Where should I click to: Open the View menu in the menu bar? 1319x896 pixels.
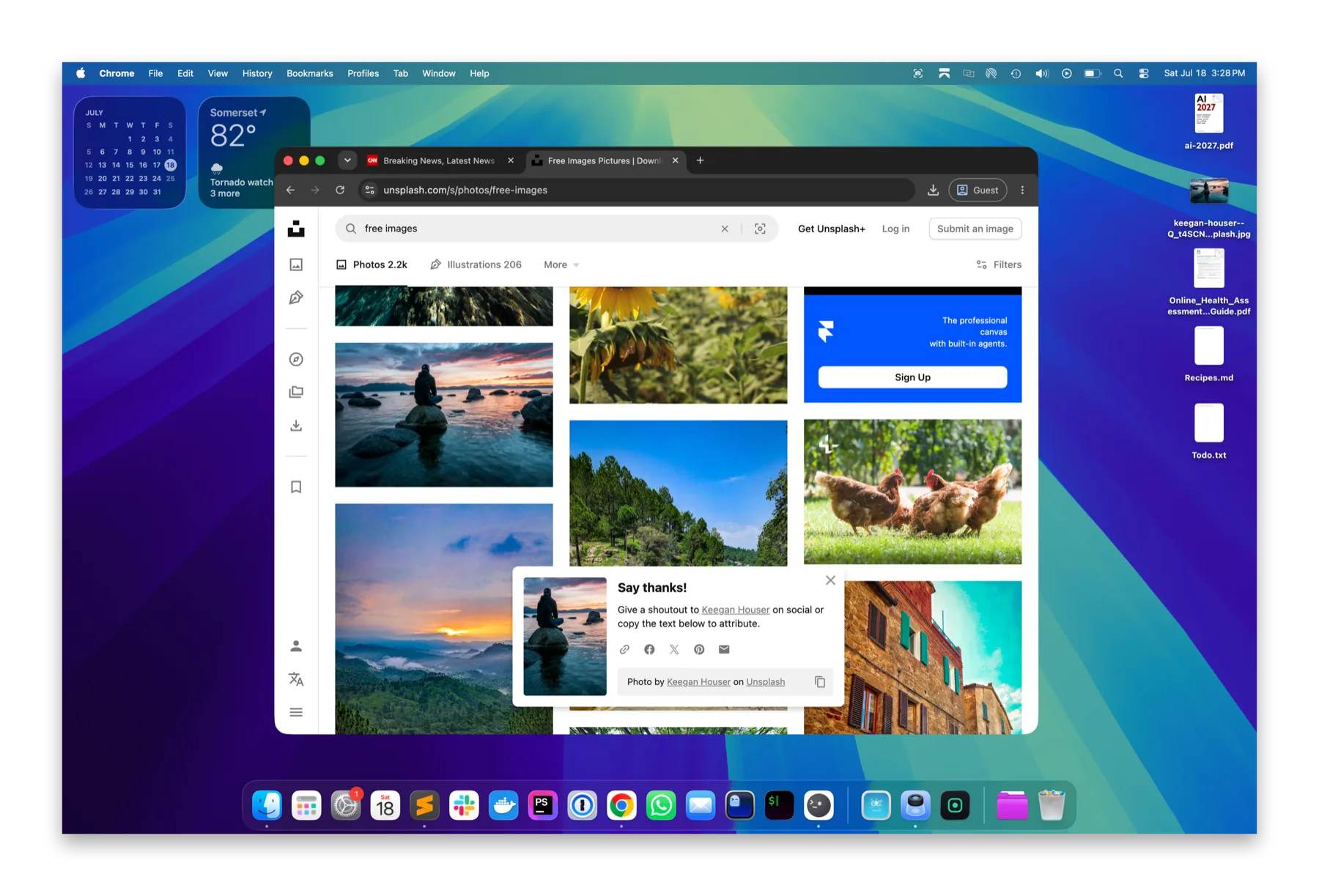218,73
